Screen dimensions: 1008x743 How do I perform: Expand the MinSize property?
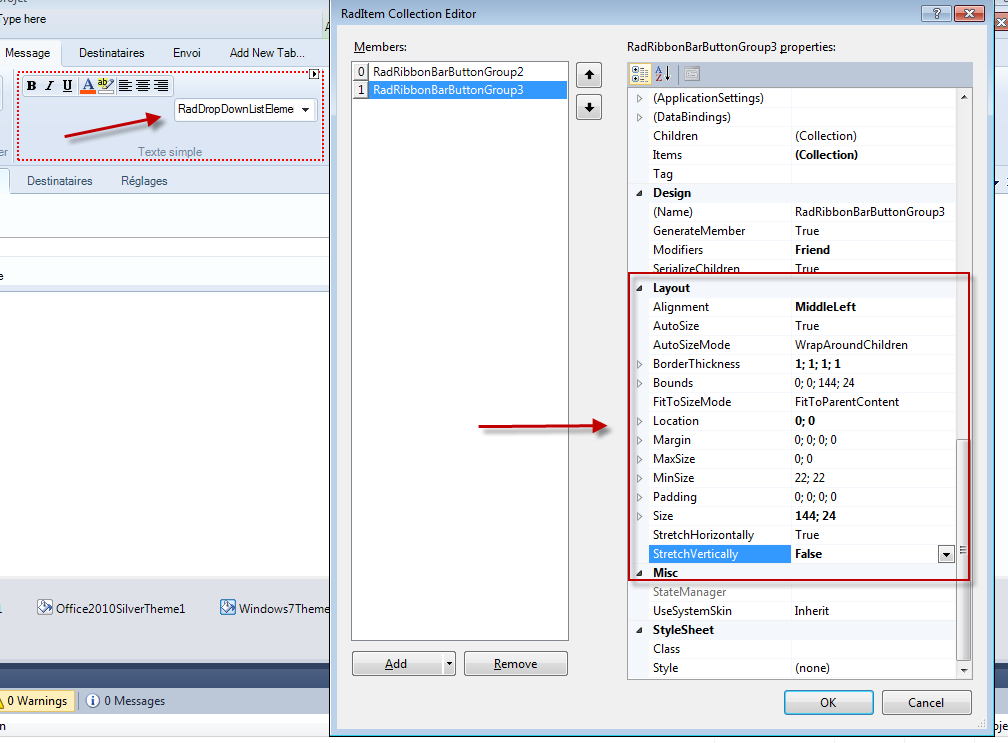click(639, 478)
